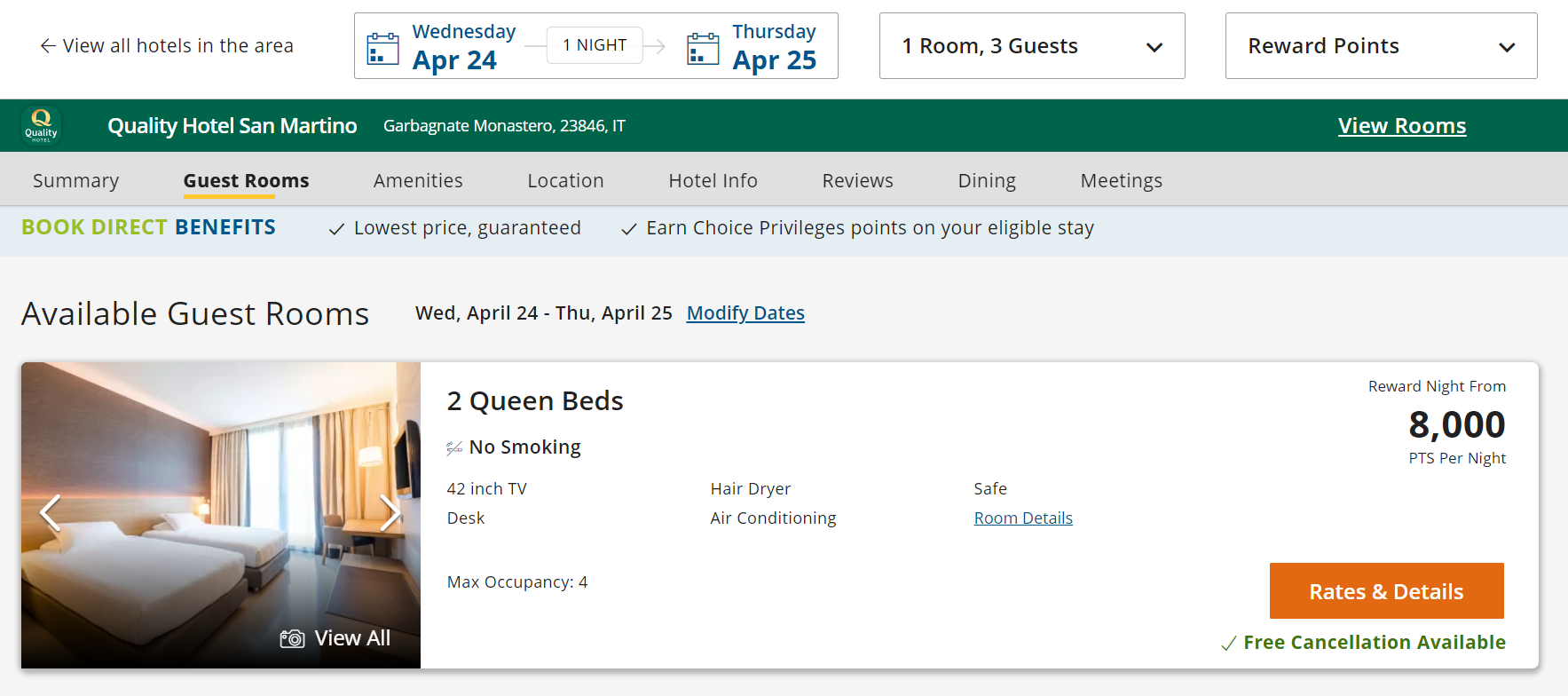Click the View Rooms link
The image size is (1568, 696).
pos(1401,126)
